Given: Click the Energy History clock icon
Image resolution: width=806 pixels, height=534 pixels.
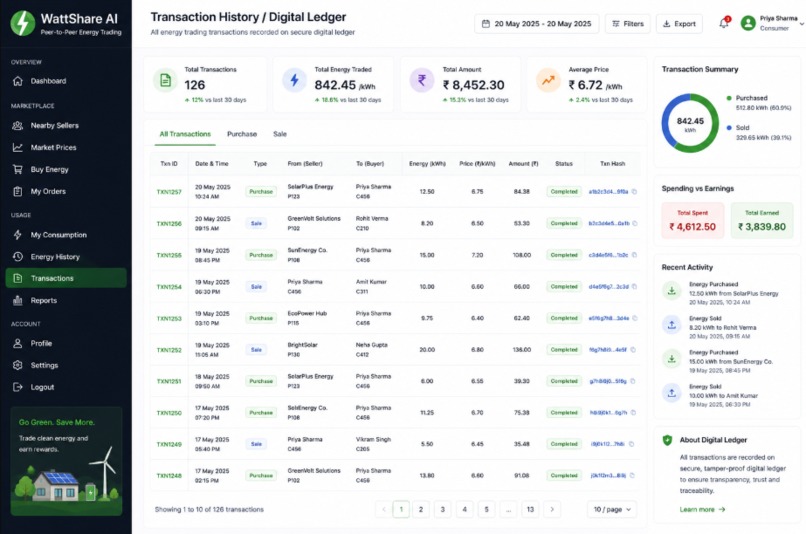Looking at the screenshot, I should tap(17, 256).
